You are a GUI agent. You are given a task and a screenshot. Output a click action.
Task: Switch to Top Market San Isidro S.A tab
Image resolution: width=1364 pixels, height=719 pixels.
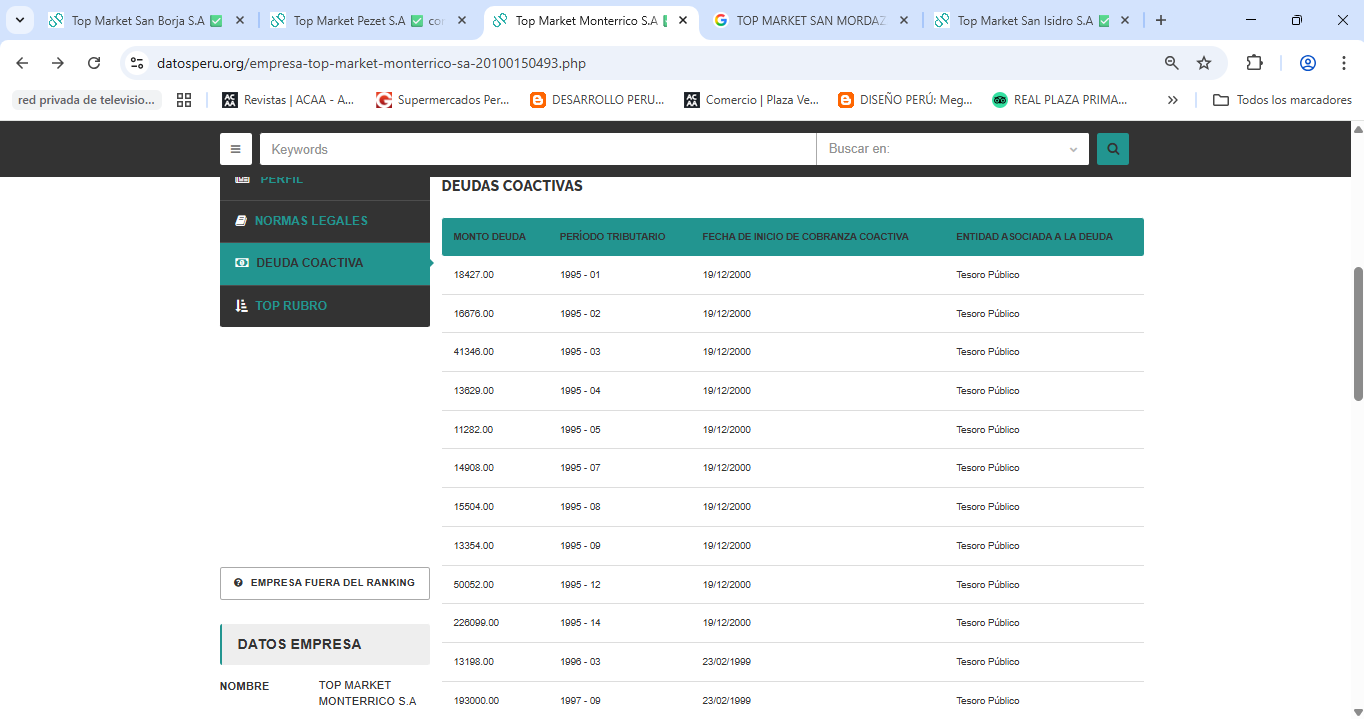pyautogui.click(x=1032, y=20)
